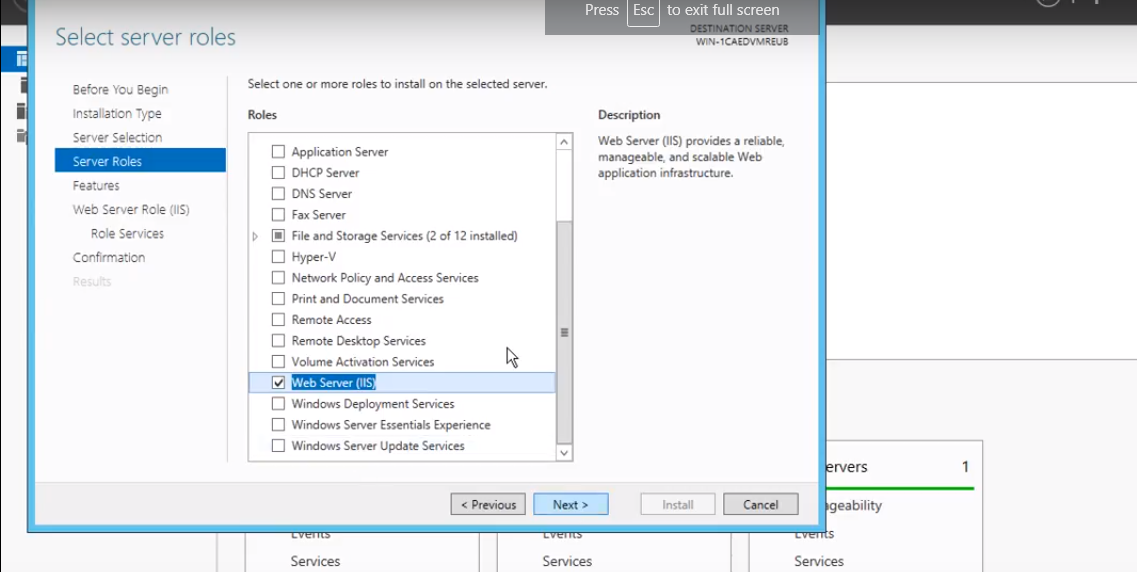Check the Hyper-V role checkbox
The image size is (1137, 572).
(x=278, y=257)
